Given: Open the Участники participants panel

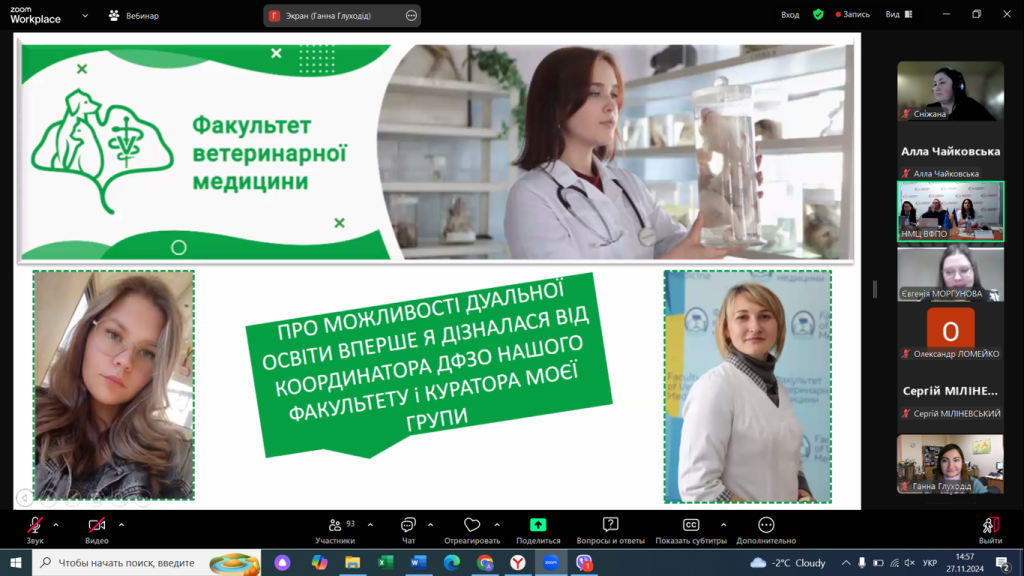Looking at the screenshot, I should [x=335, y=525].
